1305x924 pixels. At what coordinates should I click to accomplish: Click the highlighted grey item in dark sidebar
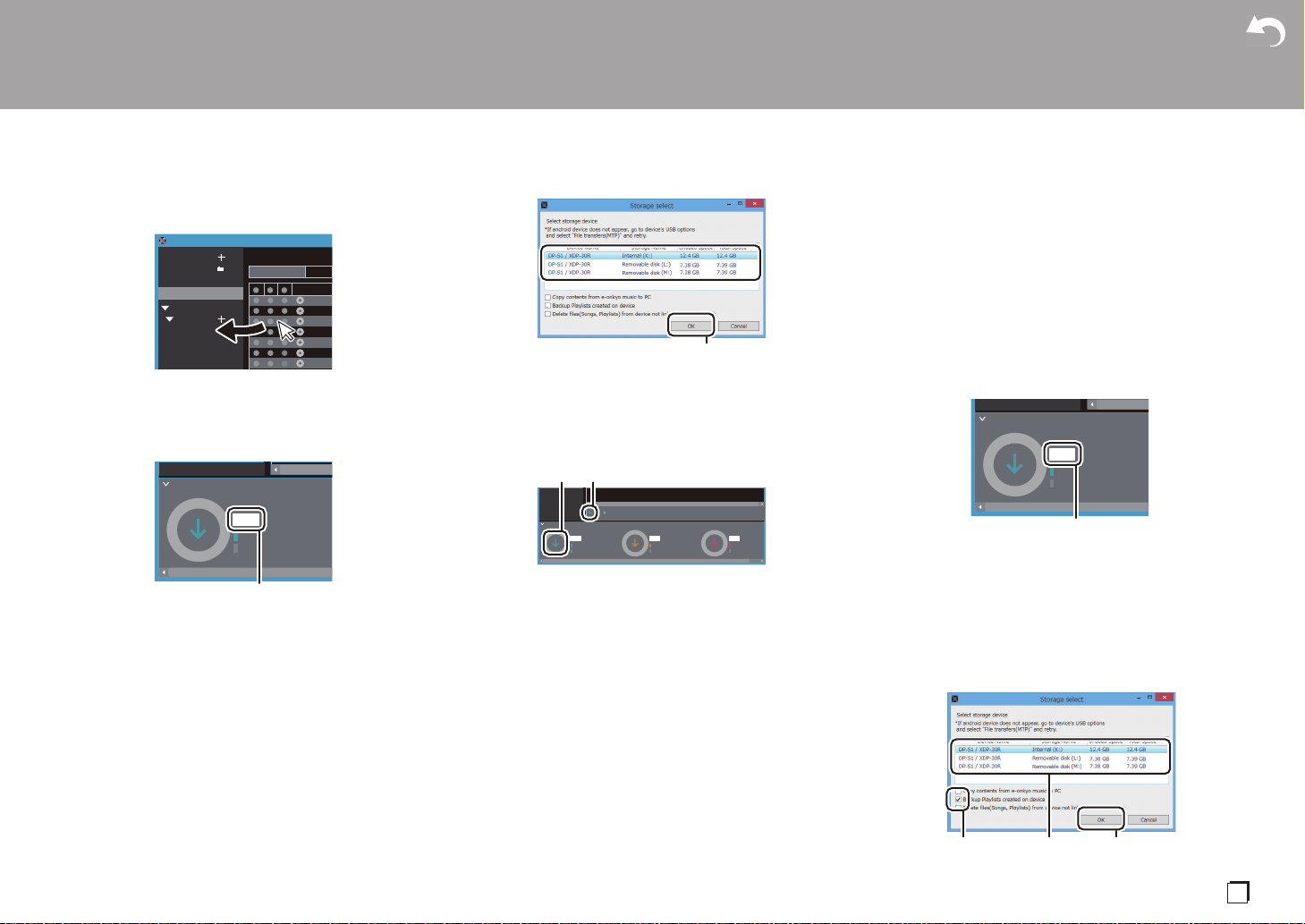tap(201, 293)
